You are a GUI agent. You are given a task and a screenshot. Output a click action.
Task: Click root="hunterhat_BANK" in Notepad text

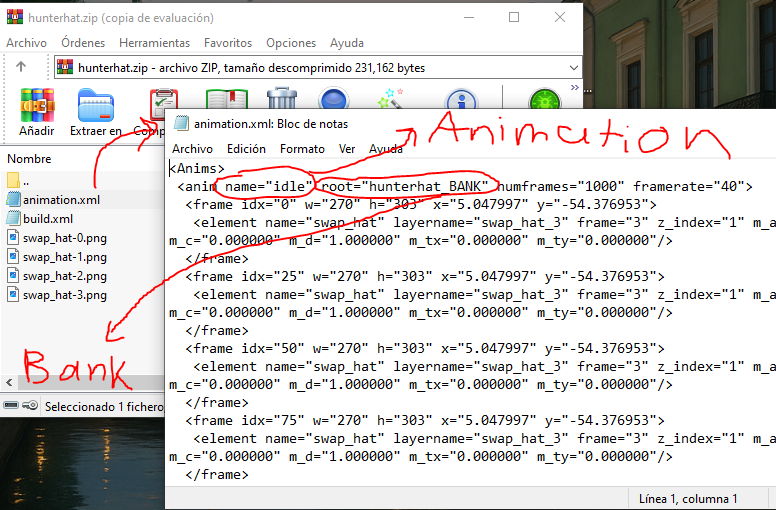[405, 186]
